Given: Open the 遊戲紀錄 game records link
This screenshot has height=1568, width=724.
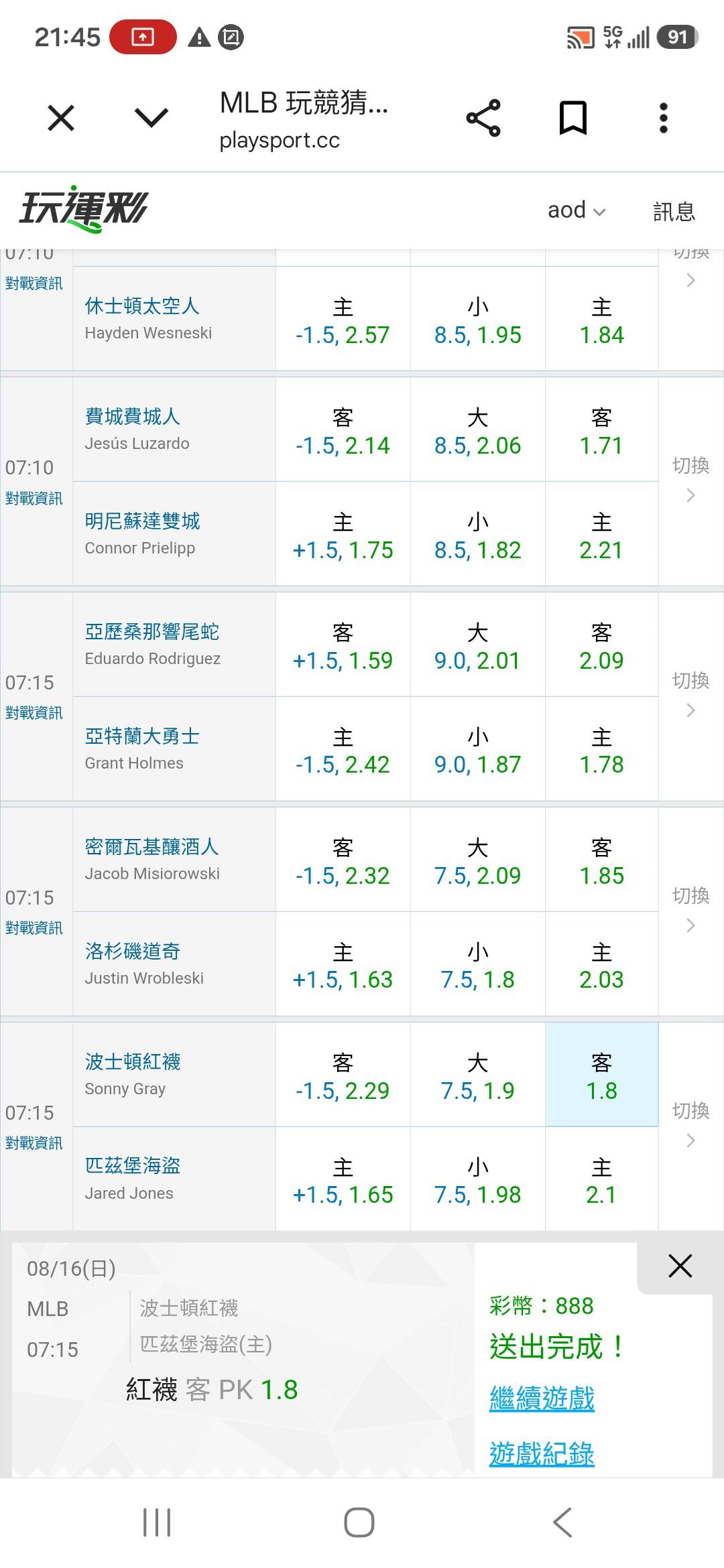Looking at the screenshot, I should (542, 1454).
